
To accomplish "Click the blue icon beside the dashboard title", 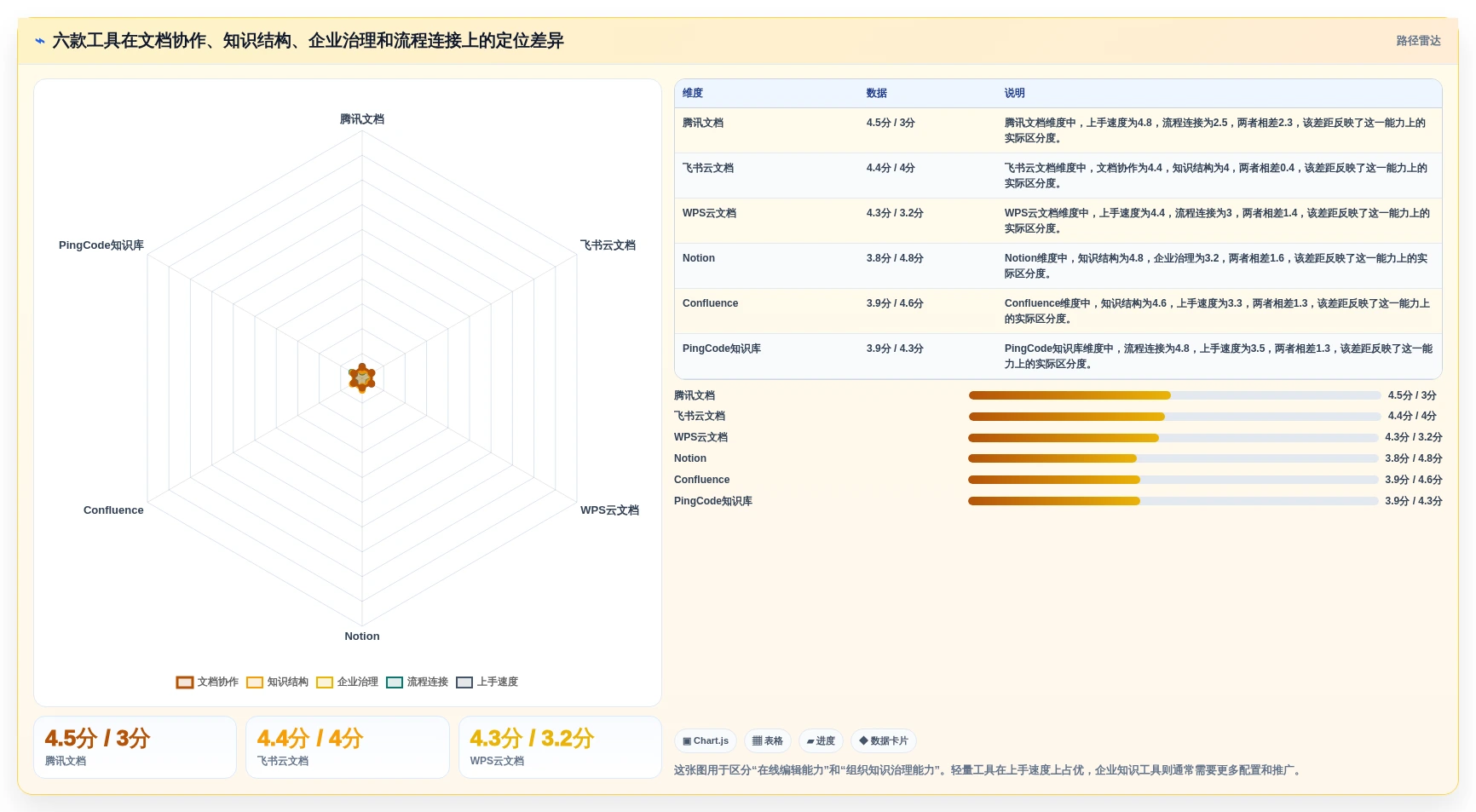I will tap(40, 41).
